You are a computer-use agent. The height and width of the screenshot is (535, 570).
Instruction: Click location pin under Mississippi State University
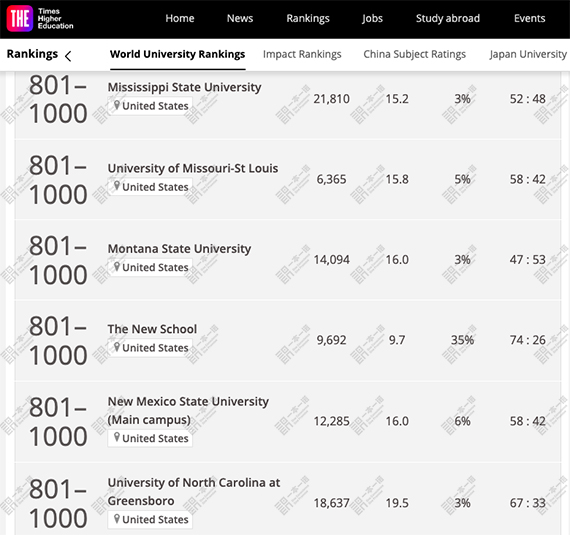(x=117, y=105)
